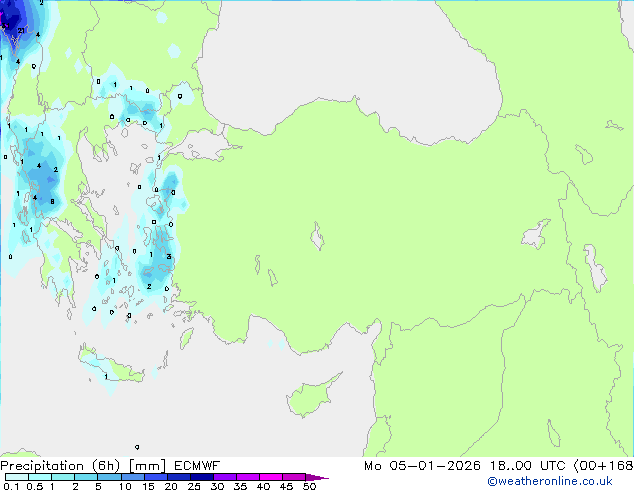Select the 30–35 mm purple legend box

[224, 477]
